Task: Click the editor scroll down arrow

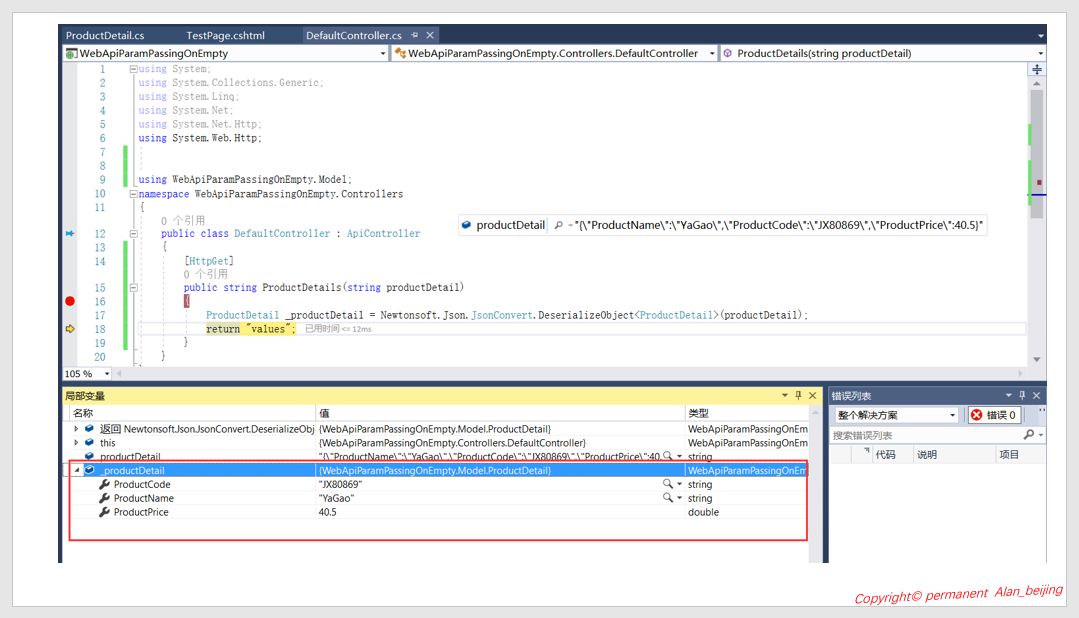Action: tap(1036, 359)
